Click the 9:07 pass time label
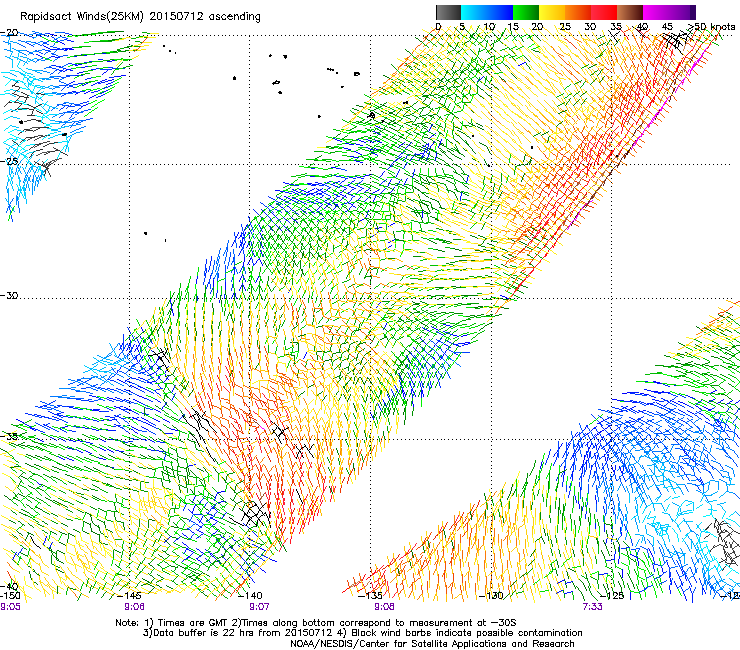Screen dimensions: 740x650 (259, 607)
